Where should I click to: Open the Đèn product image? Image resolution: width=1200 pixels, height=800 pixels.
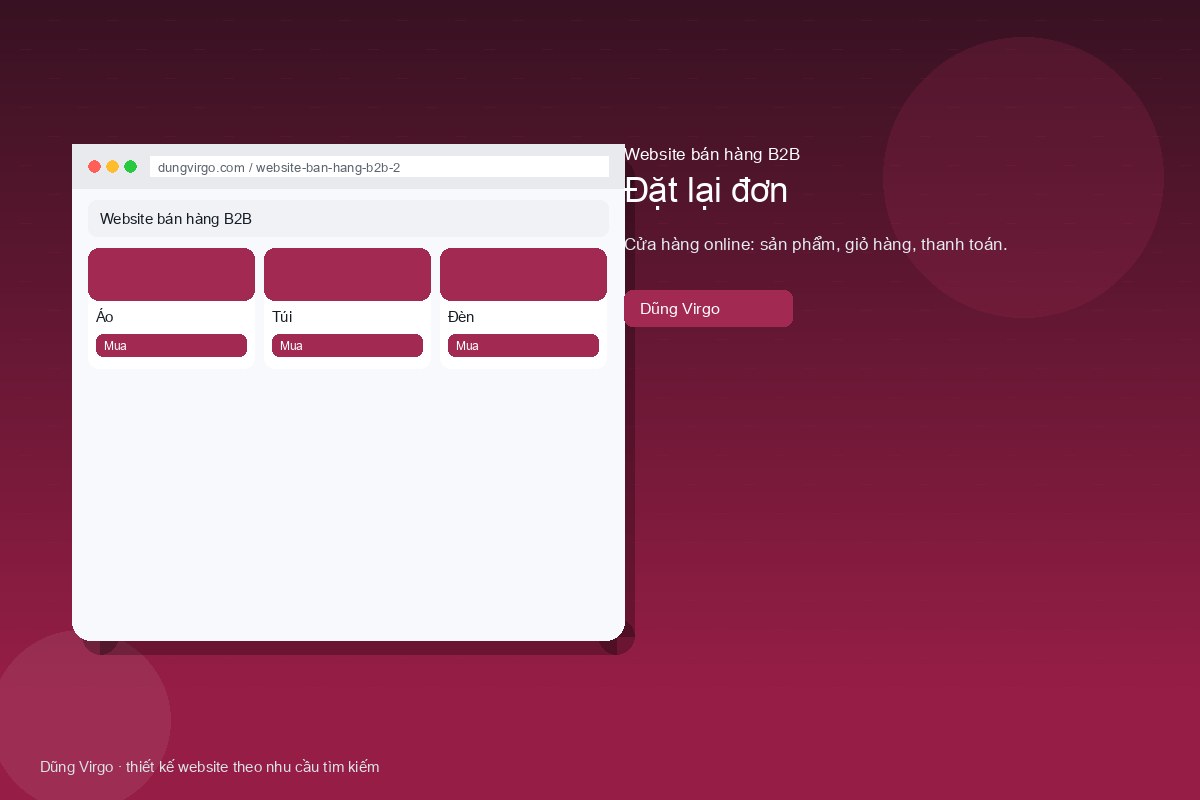(523, 274)
